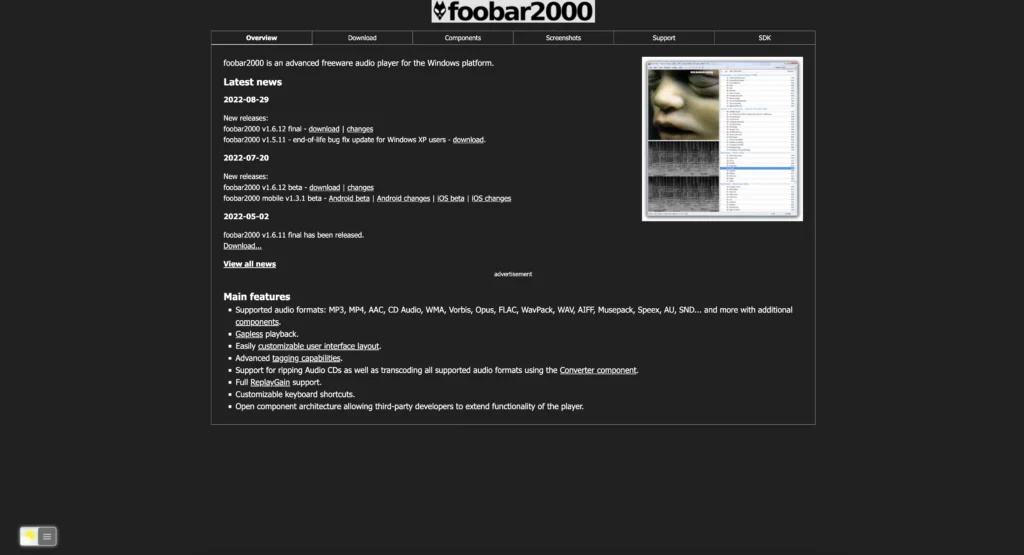This screenshot has width=1024, height=555.
Task: Click the foobar2000 logo header
Action: click(x=513, y=11)
